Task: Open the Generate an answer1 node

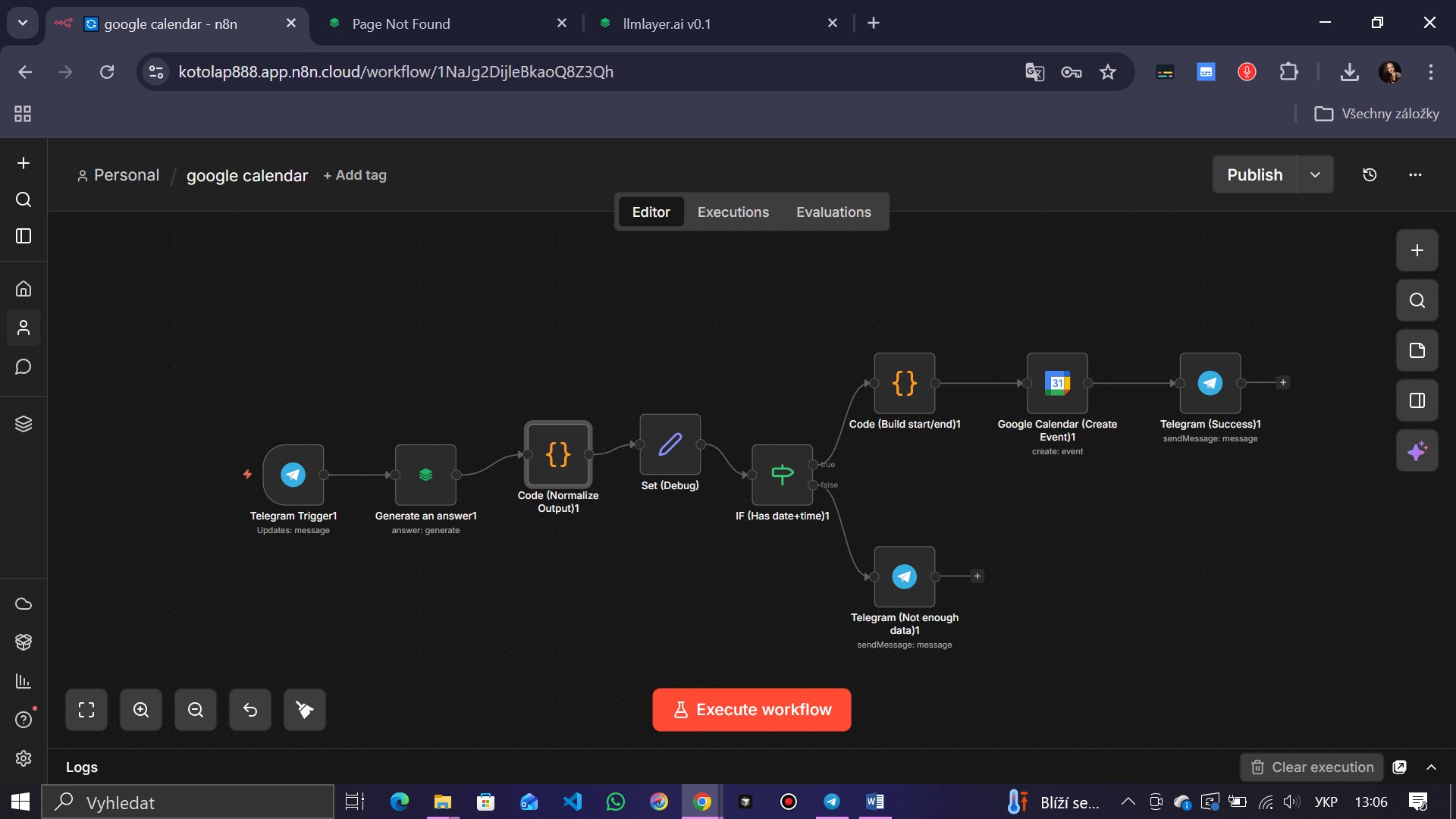Action: pyautogui.click(x=425, y=475)
